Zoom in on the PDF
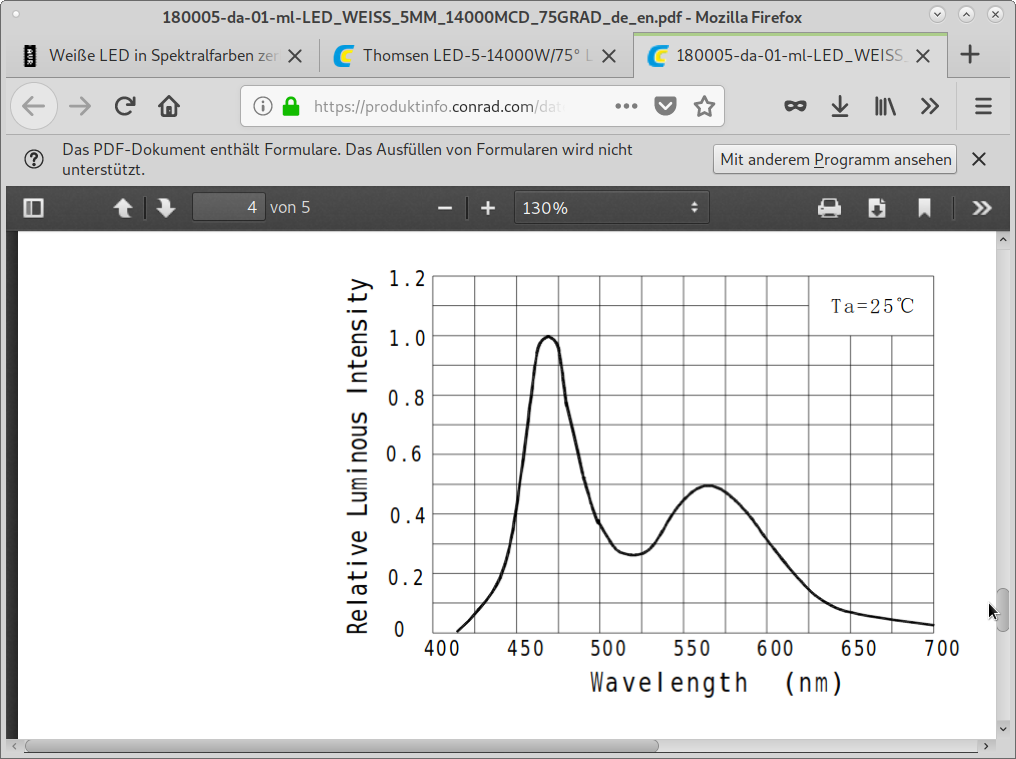The width and height of the screenshot is (1016, 759). point(488,208)
